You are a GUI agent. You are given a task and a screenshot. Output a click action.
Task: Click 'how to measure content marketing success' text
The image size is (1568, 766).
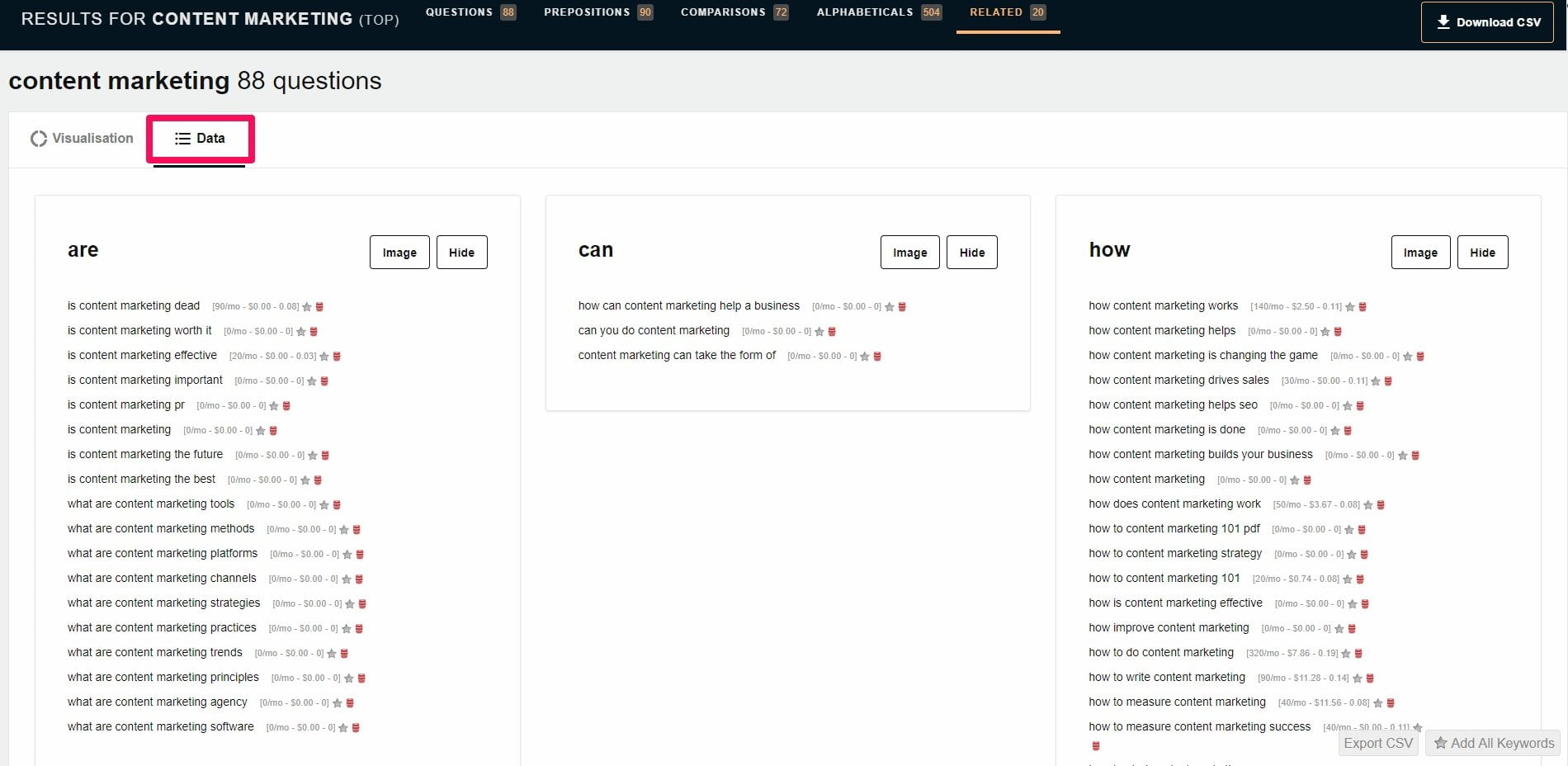(1199, 726)
